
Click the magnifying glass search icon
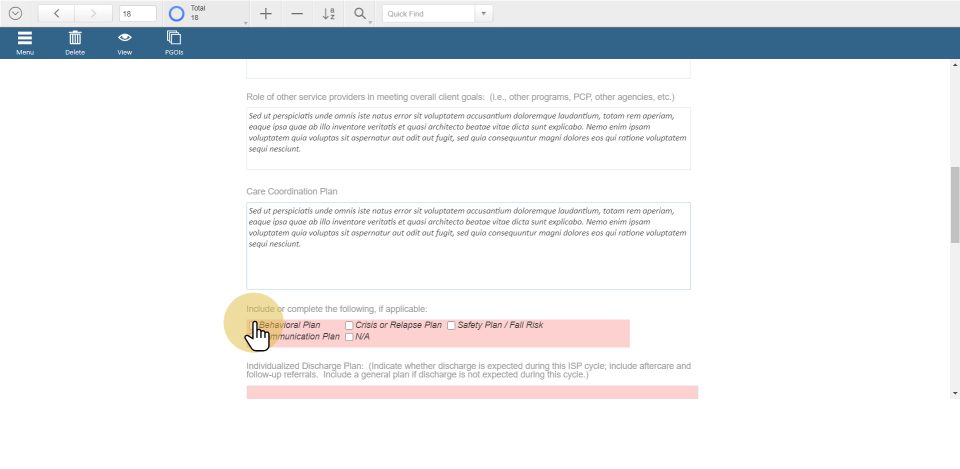(360, 14)
